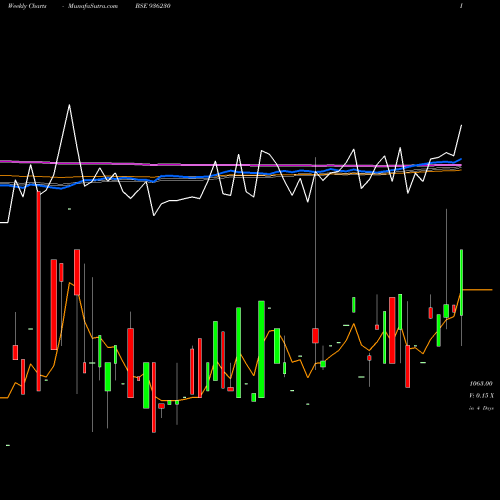Screen dimensions: 500x500
Task: Click the 1063.00 price value
Action: pos(481,384)
